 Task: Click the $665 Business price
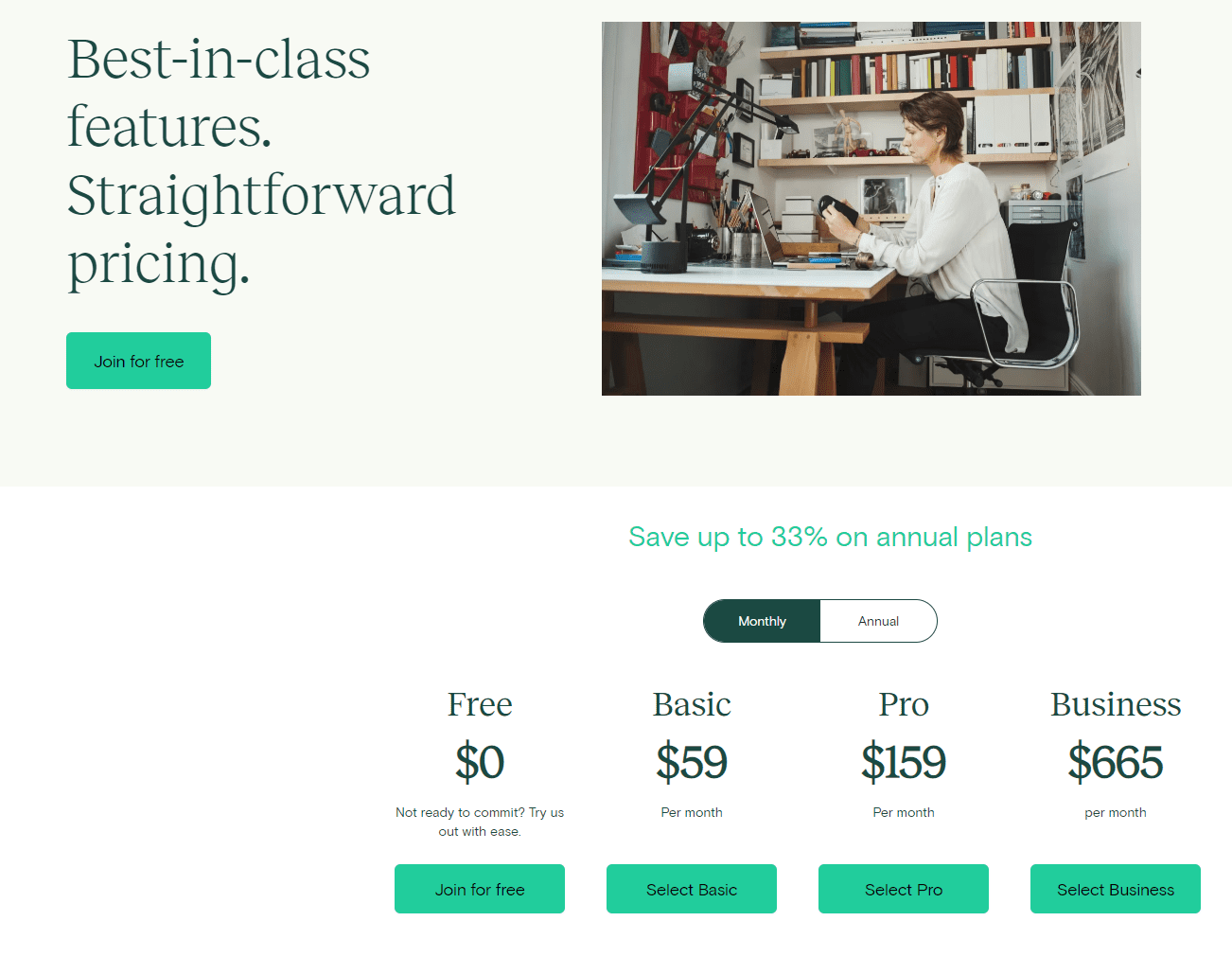pyautogui.click(x=1116, y=763)
